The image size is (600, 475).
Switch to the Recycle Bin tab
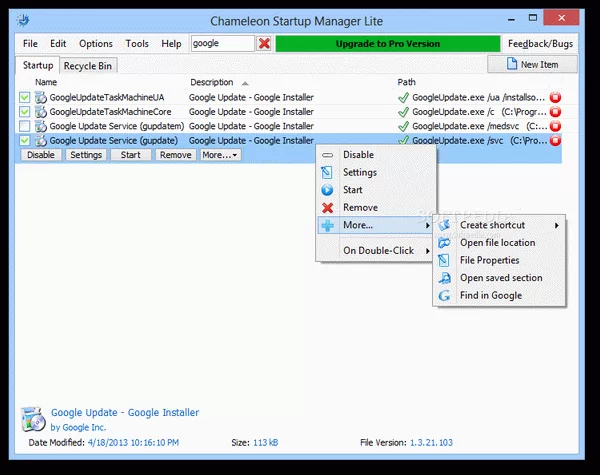87,66
